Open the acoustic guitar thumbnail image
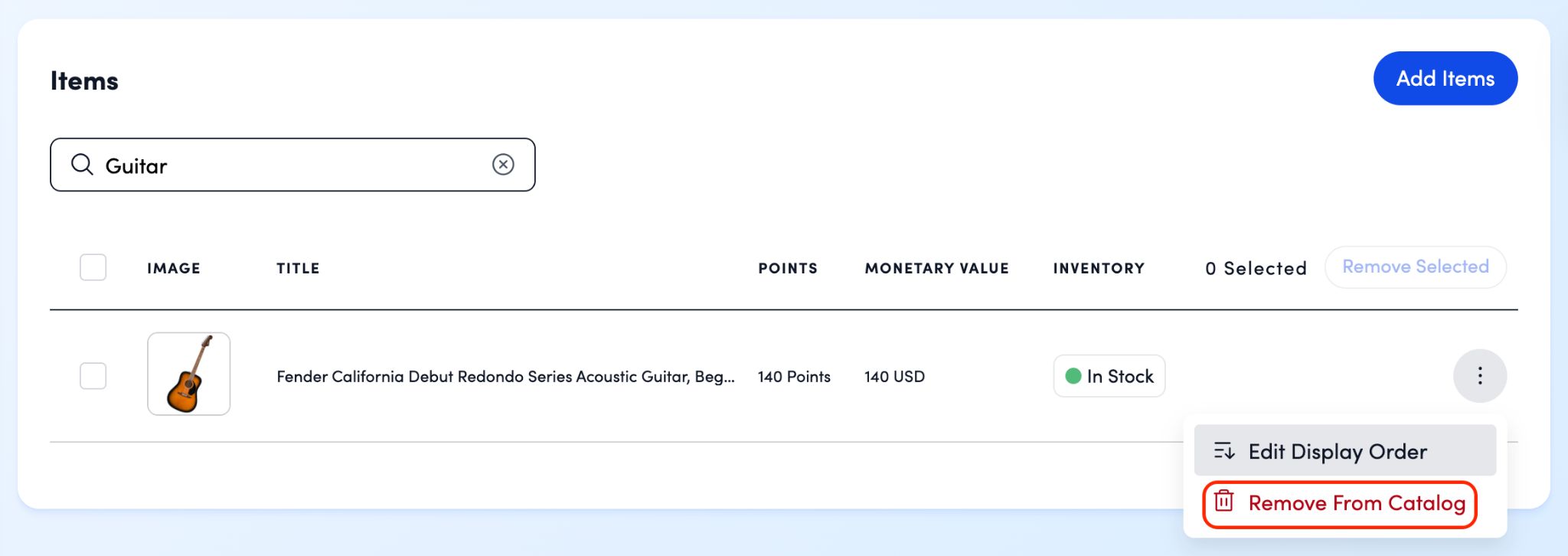 pos(189,374)
